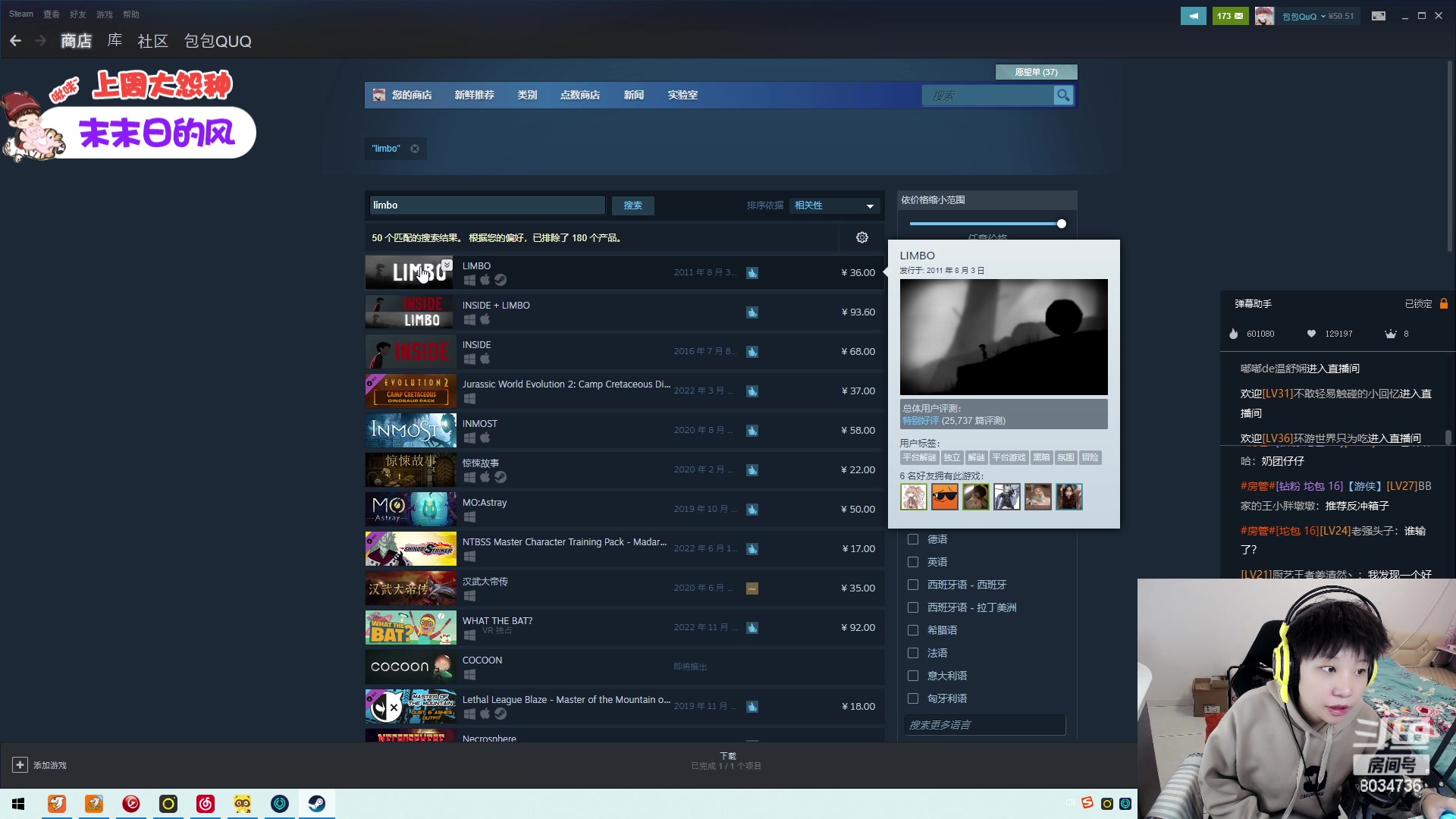This screenshot has width=1456, height=819.
Task: Open NetEase Music taskbar icon
Action: [206, 804]
